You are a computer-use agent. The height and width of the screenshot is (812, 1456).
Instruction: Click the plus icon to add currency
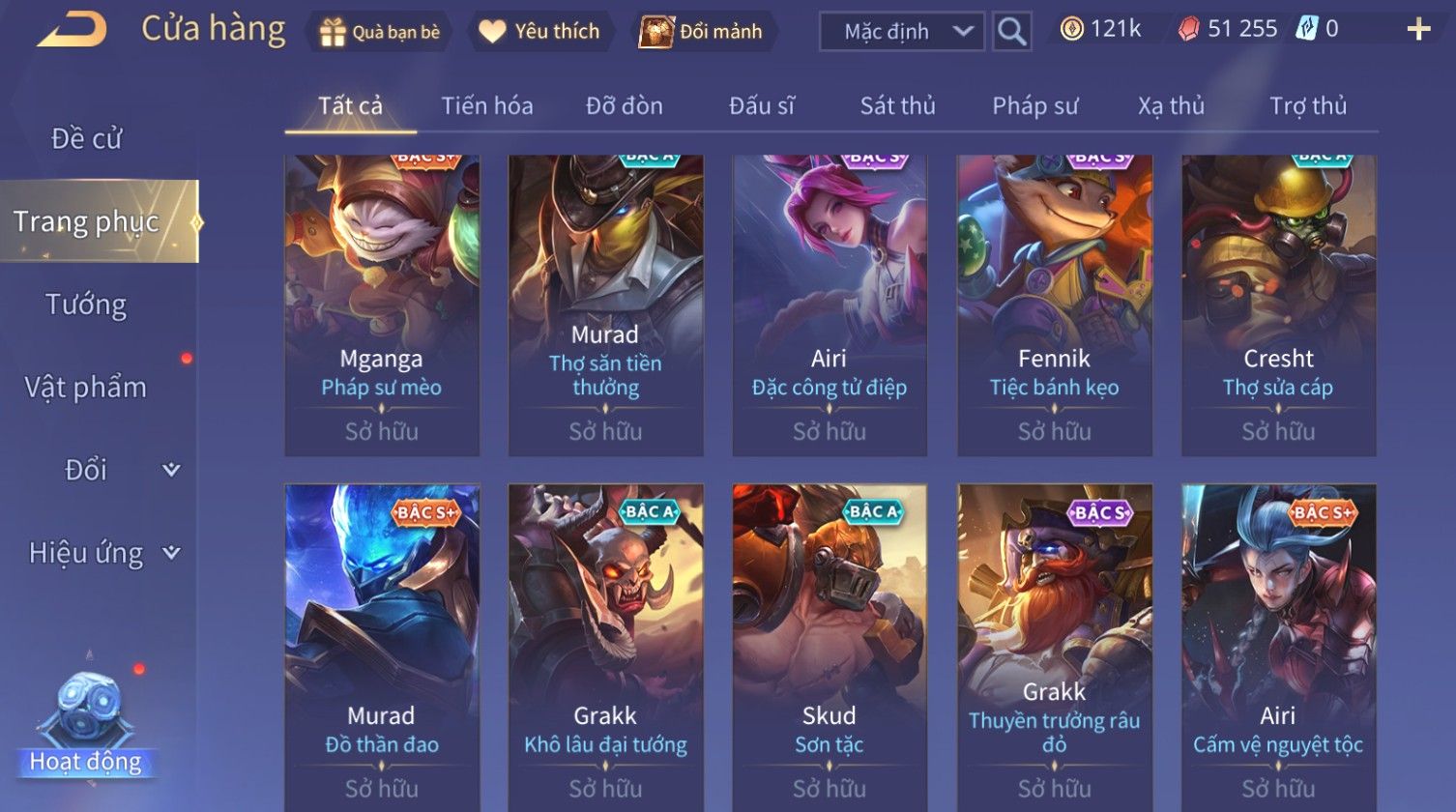point(1418,30)
